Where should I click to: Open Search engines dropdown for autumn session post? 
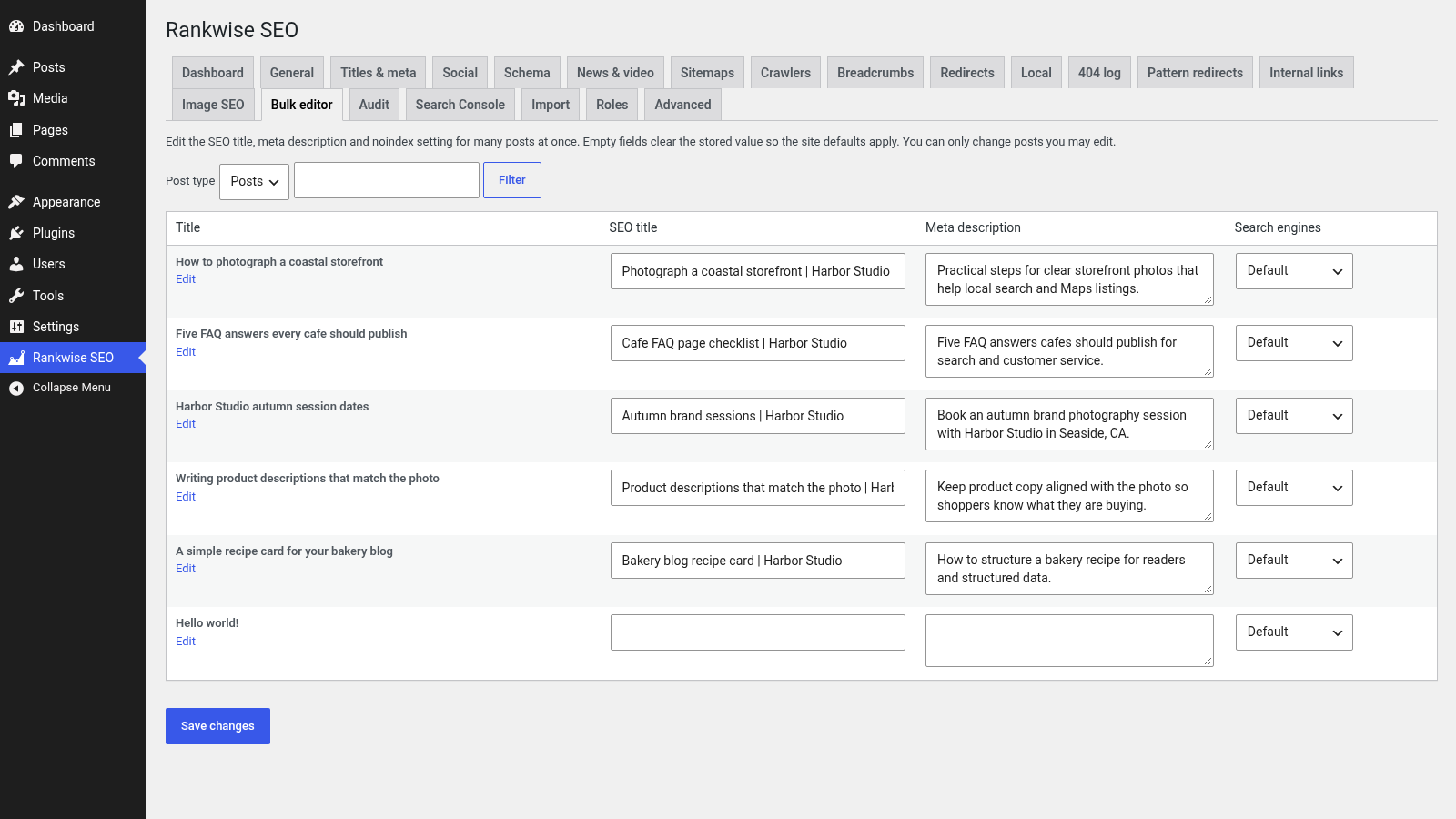1294,416
